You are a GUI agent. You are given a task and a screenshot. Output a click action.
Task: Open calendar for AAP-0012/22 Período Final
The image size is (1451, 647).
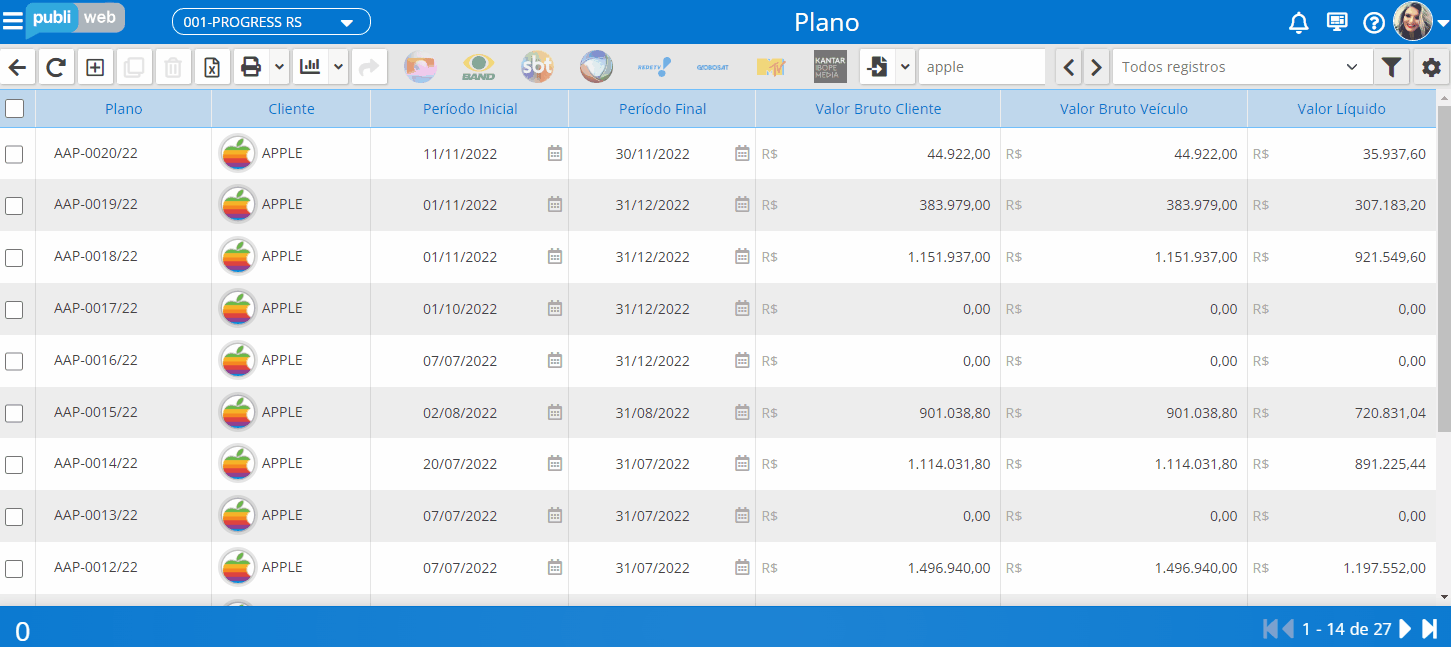pos(742,567)
